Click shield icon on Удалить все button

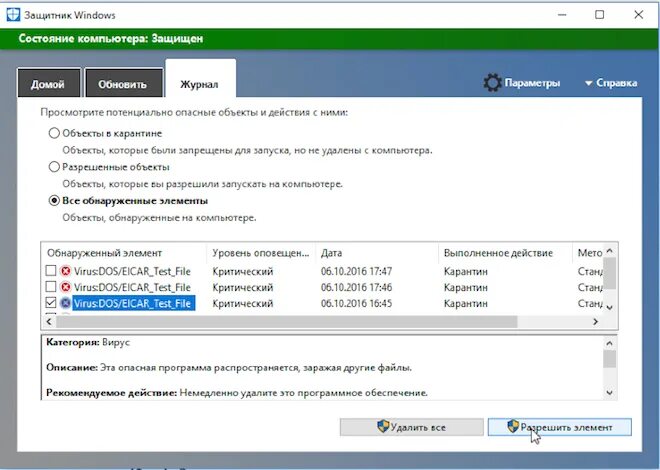[x=383, y=427]
